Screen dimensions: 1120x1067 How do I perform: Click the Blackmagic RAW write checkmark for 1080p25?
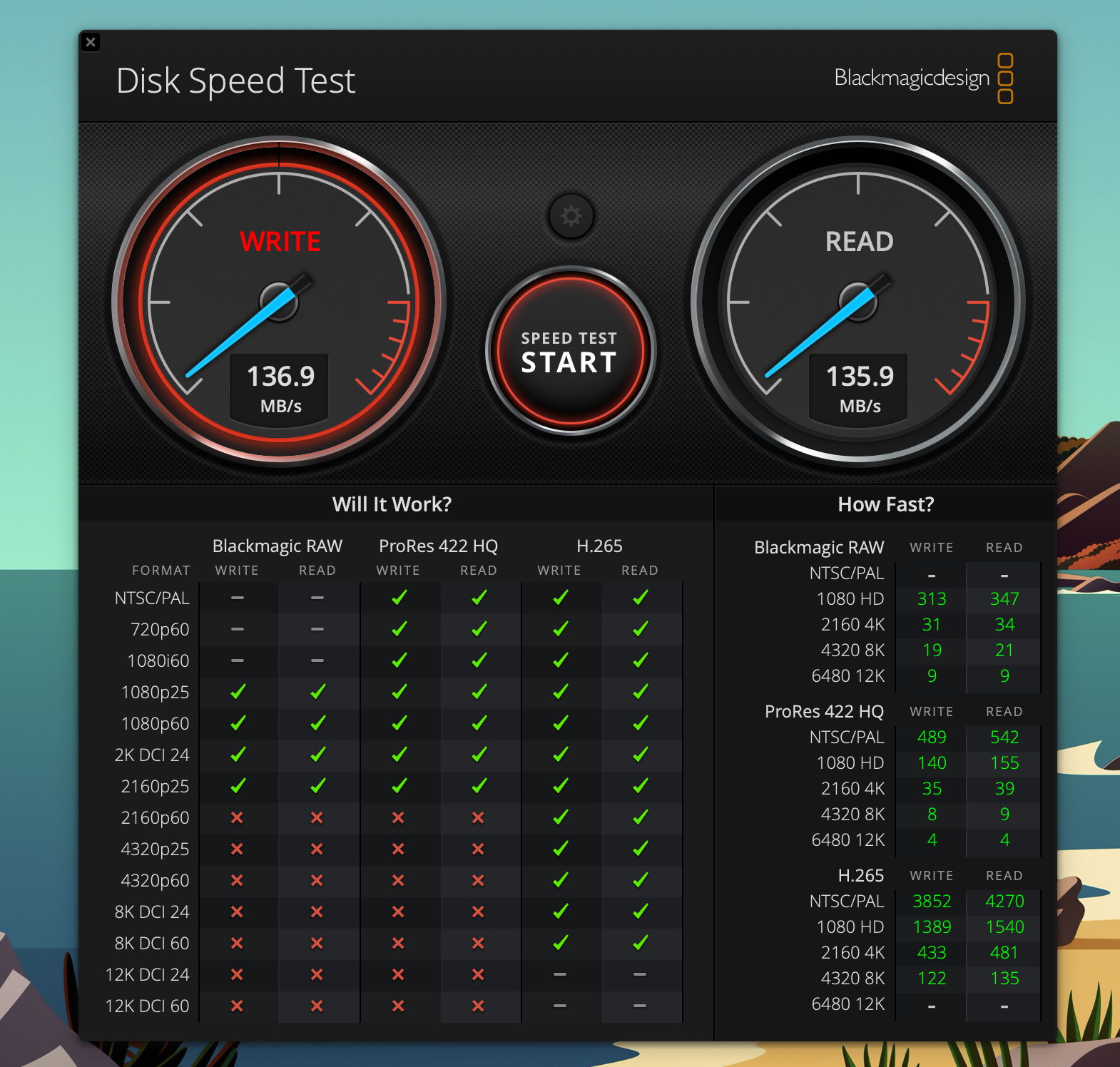238,691
